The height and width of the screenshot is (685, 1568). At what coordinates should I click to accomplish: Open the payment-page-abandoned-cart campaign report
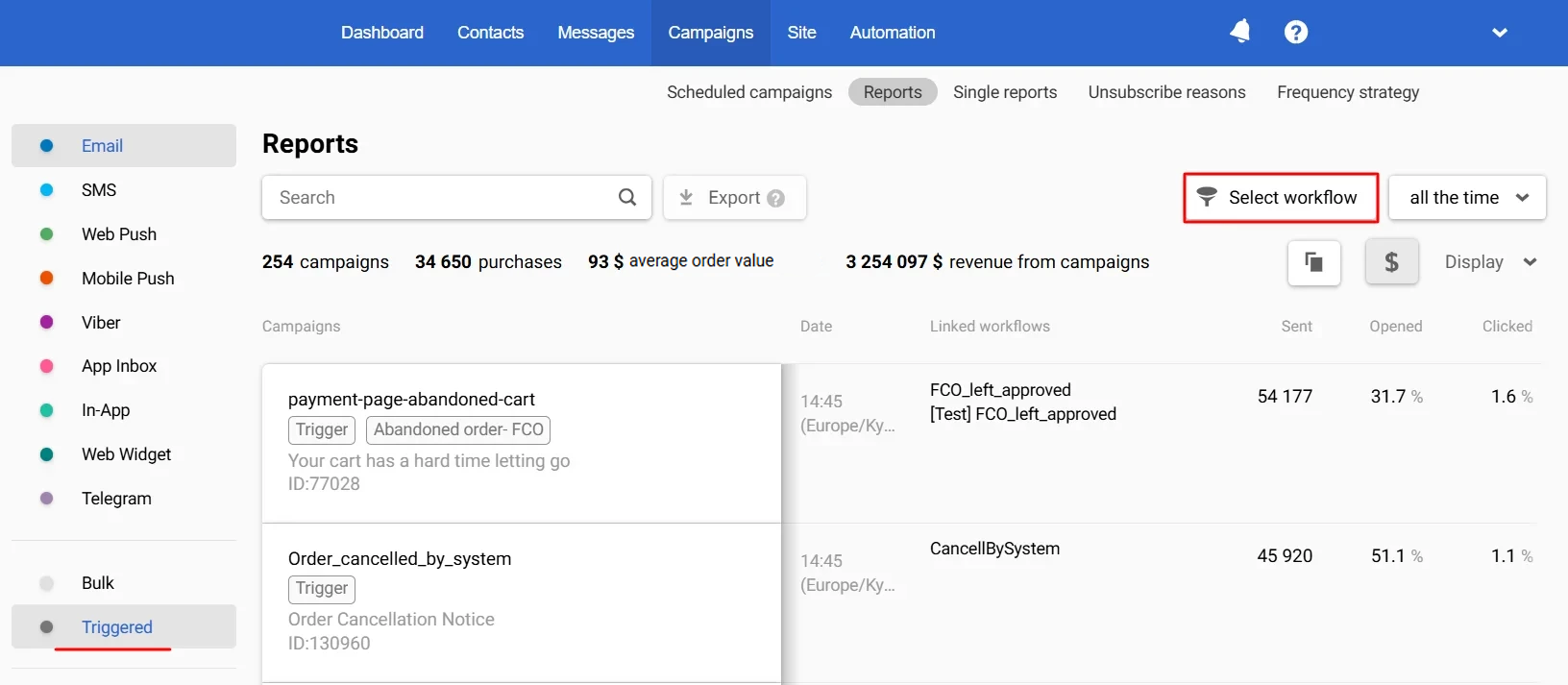411,399
